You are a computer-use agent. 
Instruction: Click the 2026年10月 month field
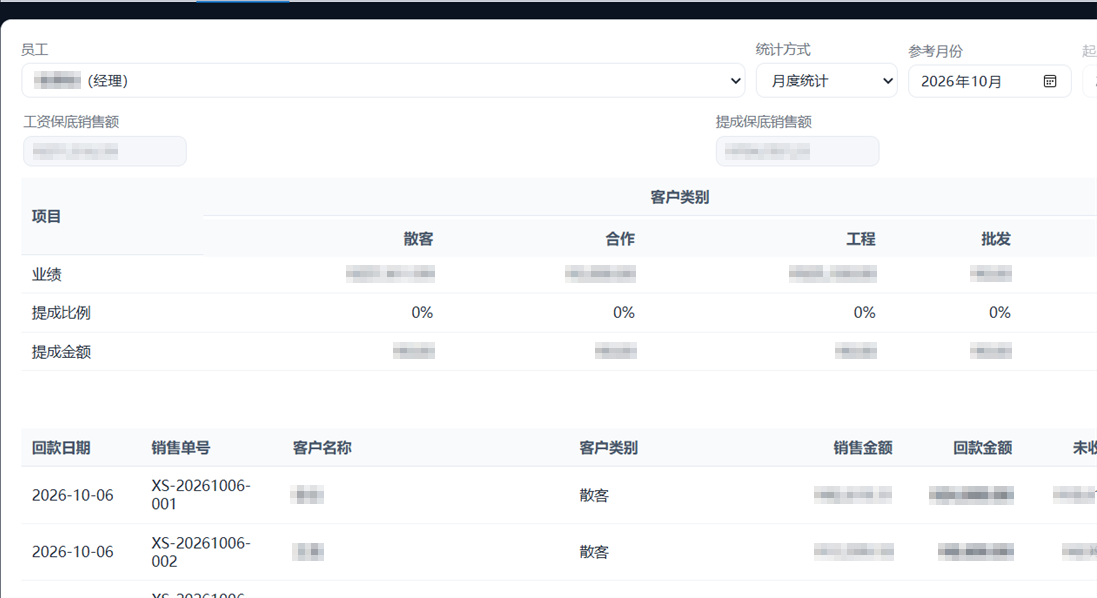coord(989,81)
